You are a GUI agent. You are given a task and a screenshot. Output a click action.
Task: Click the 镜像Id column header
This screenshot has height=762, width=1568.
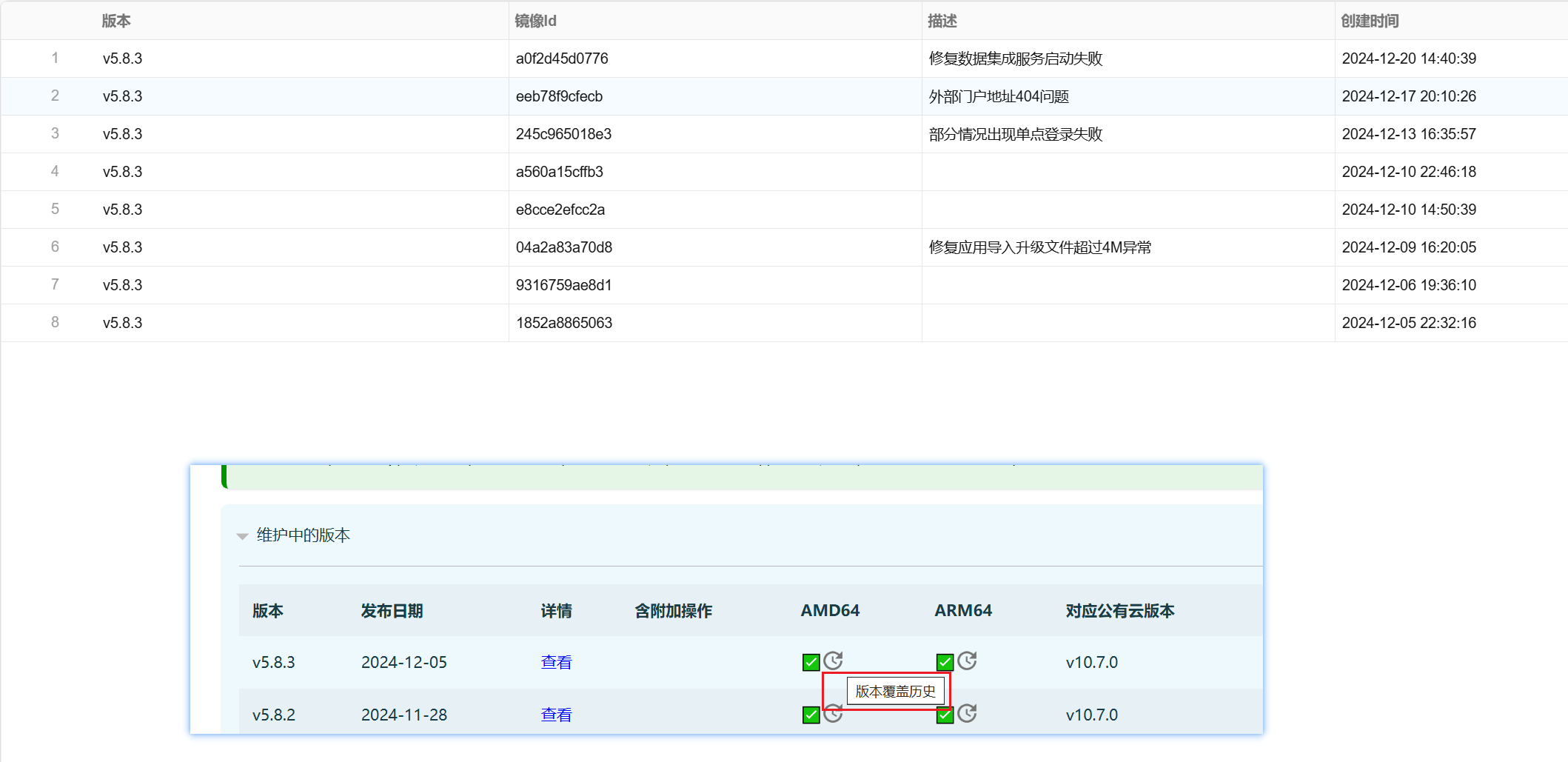click(535, 21)
